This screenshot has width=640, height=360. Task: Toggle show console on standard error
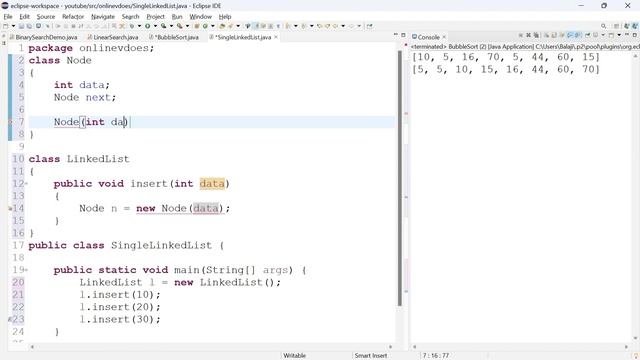577,36
